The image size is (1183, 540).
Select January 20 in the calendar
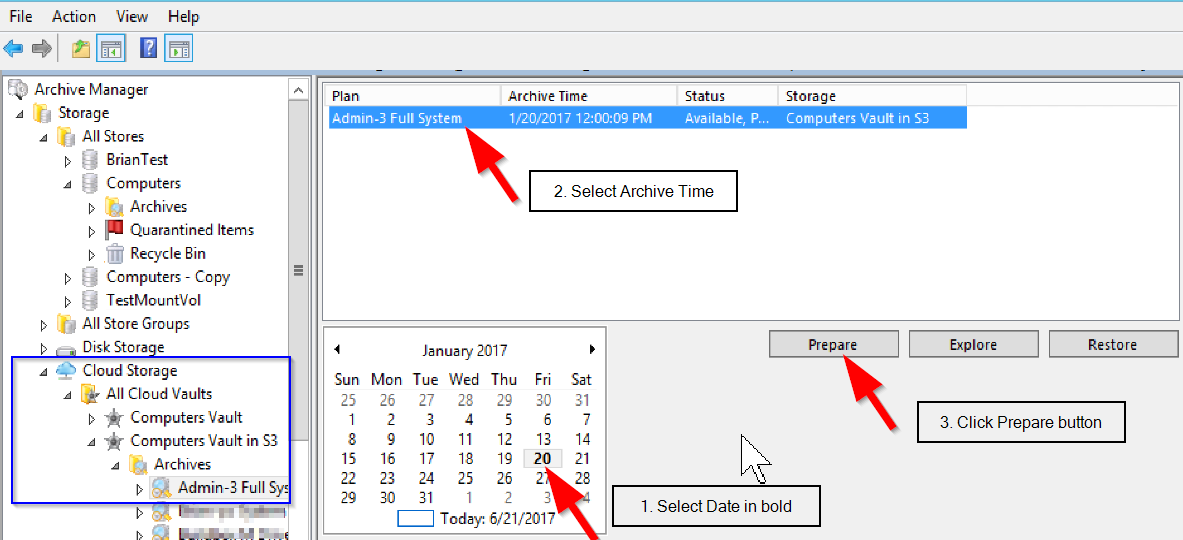coord(542,459)
